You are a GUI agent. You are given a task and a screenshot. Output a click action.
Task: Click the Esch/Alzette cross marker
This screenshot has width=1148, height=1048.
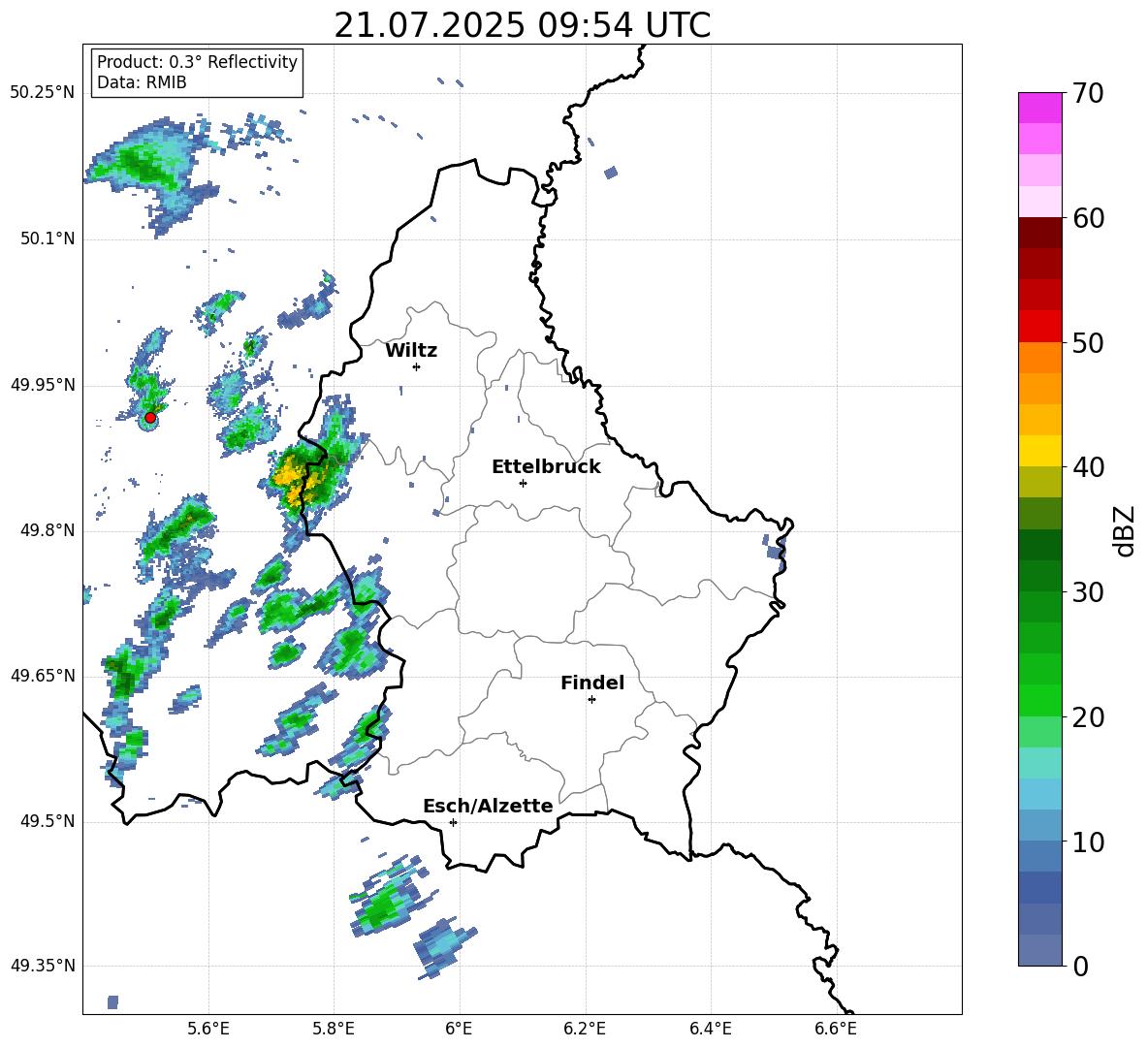pyautogui.click(x=453, y=822)
